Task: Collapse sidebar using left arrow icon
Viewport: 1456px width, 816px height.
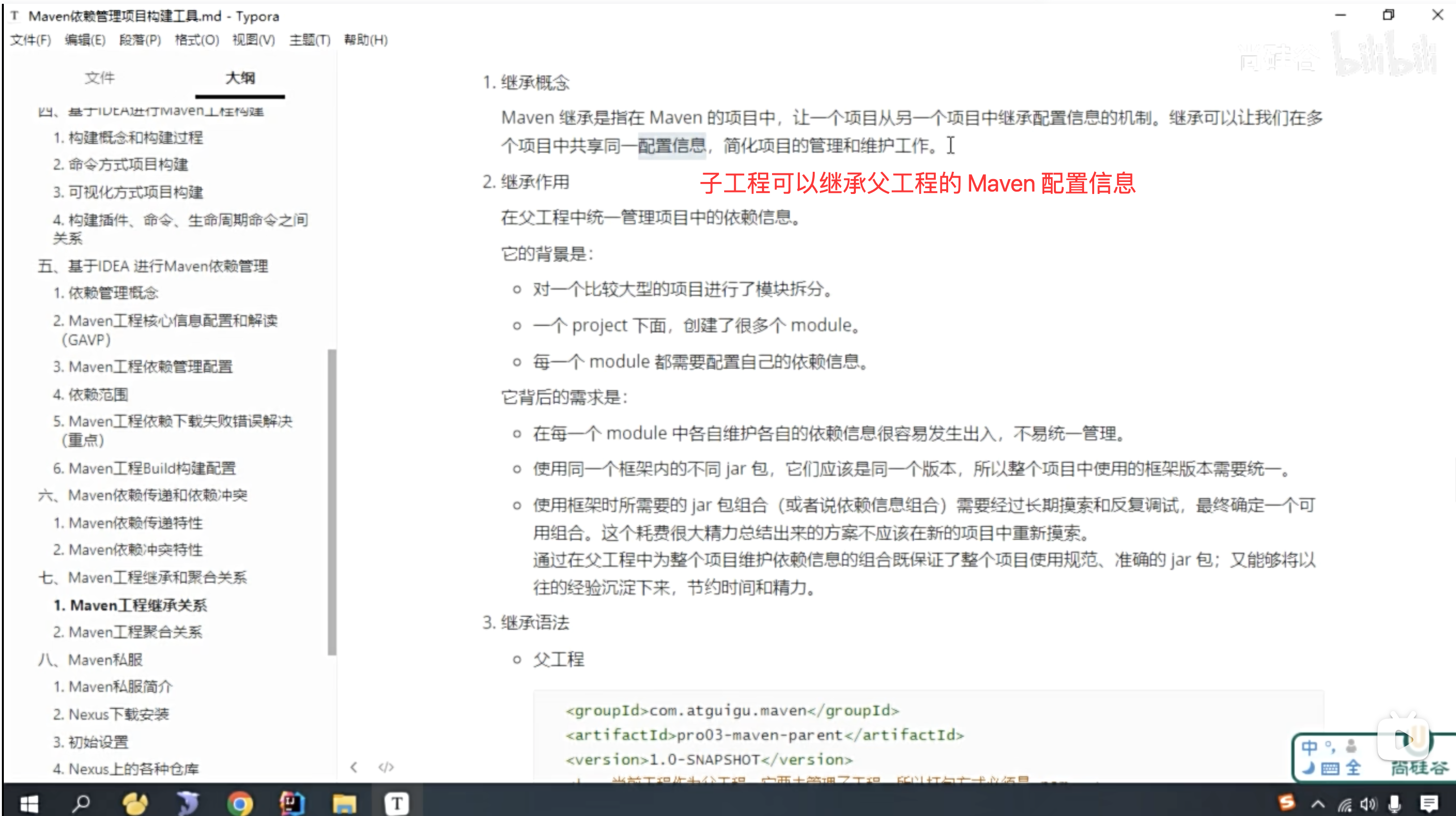Action: click(x=354, y=767)
